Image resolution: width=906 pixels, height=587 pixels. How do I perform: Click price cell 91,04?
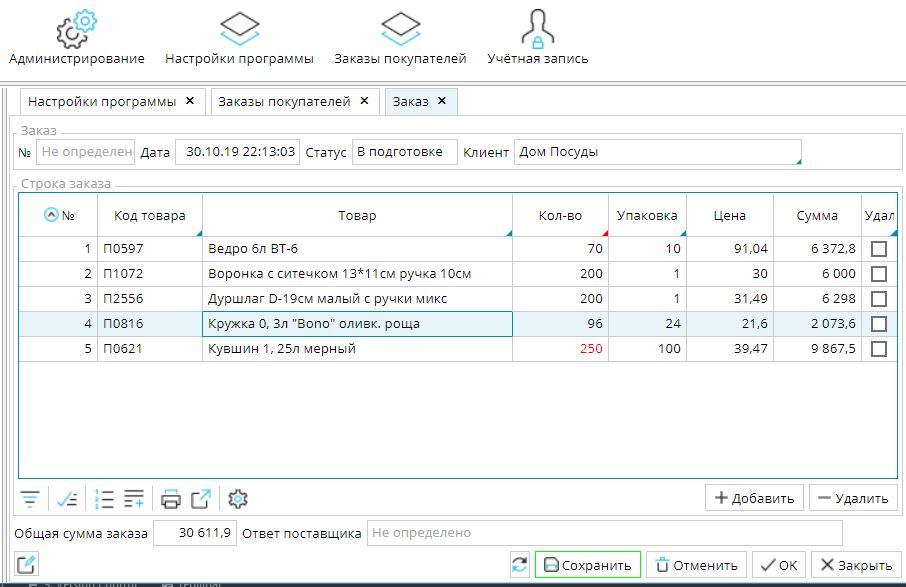coord(730,249)
